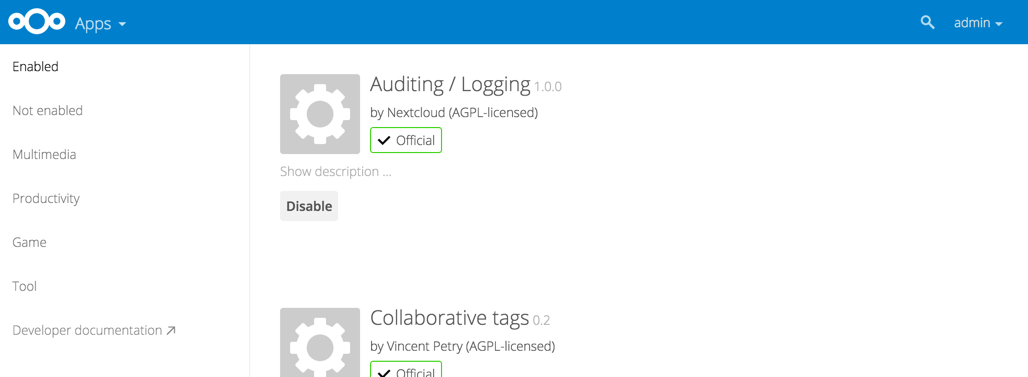Click the Auditing / Logging title
1028x377 pixels.
[x=450, y=84]
